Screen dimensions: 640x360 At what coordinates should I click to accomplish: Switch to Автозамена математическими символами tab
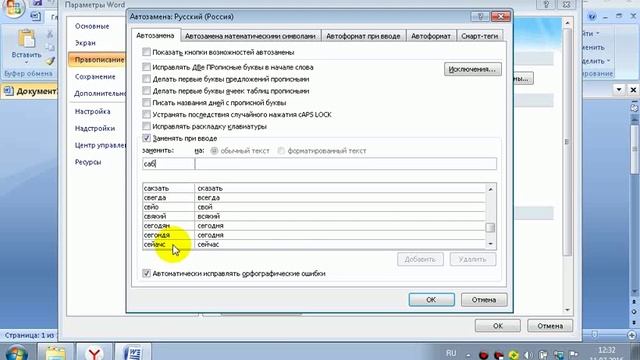coord(250,36)
